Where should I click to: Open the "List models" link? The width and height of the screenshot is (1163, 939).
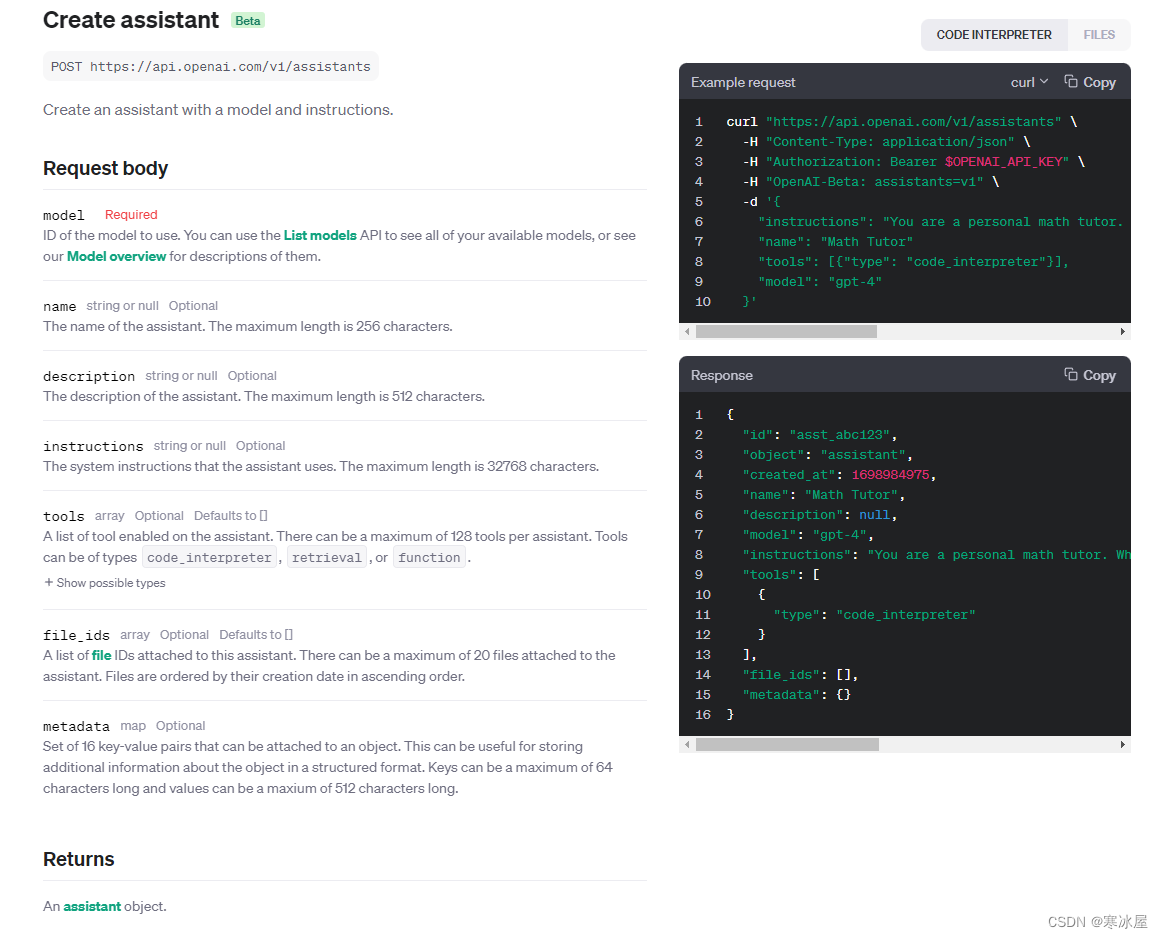320,235
